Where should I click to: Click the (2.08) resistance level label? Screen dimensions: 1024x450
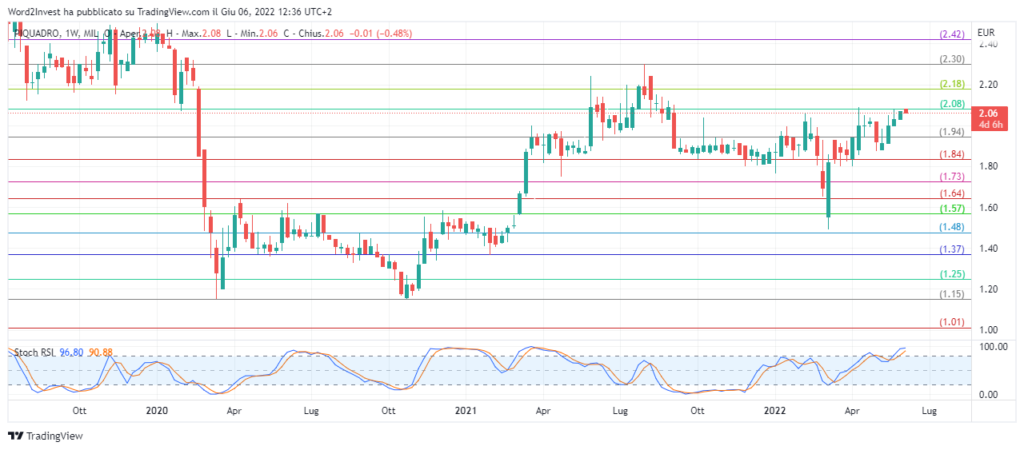point(951,104)
